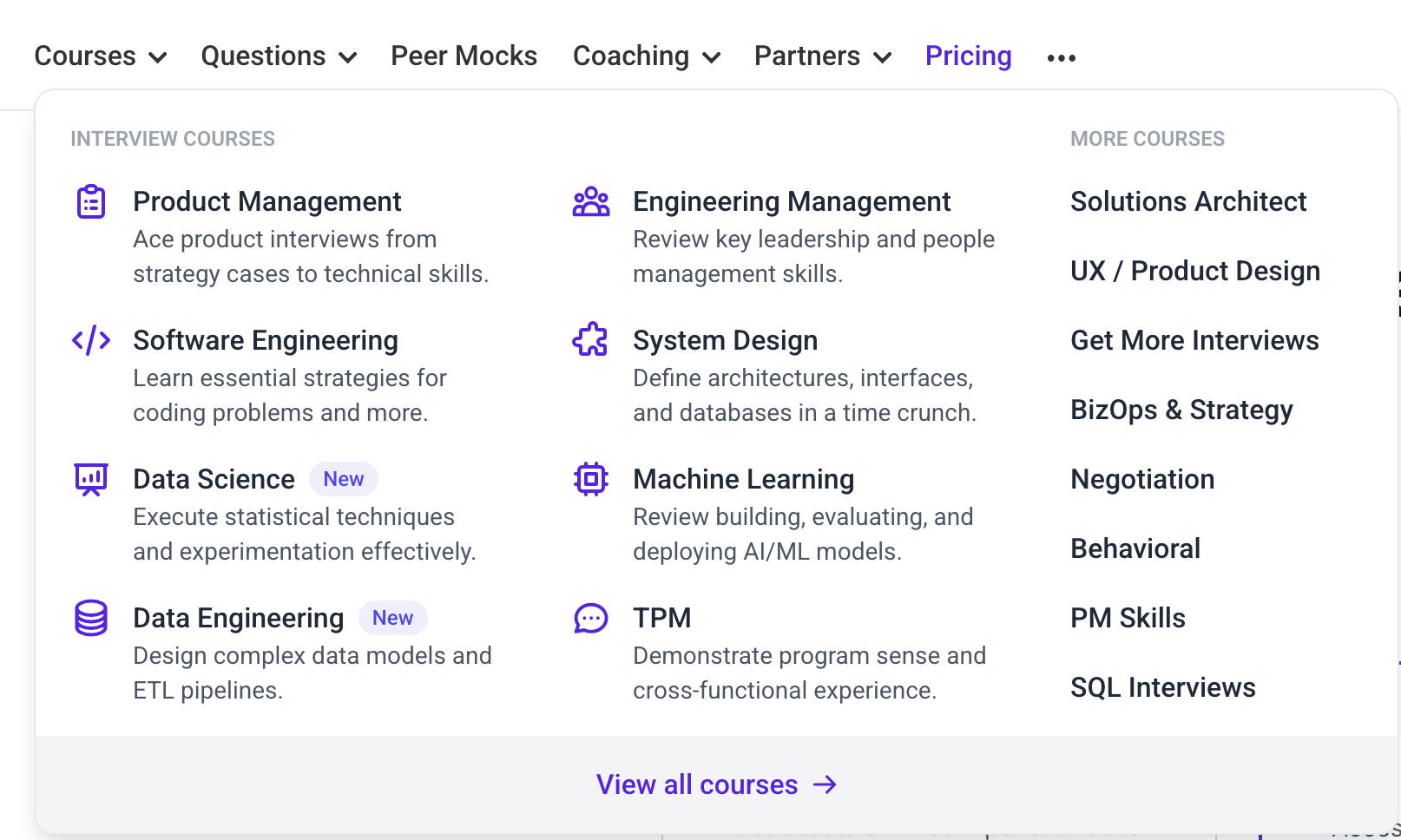
Task: Click the Data Engineering database icon
Action: coord(90,617)
